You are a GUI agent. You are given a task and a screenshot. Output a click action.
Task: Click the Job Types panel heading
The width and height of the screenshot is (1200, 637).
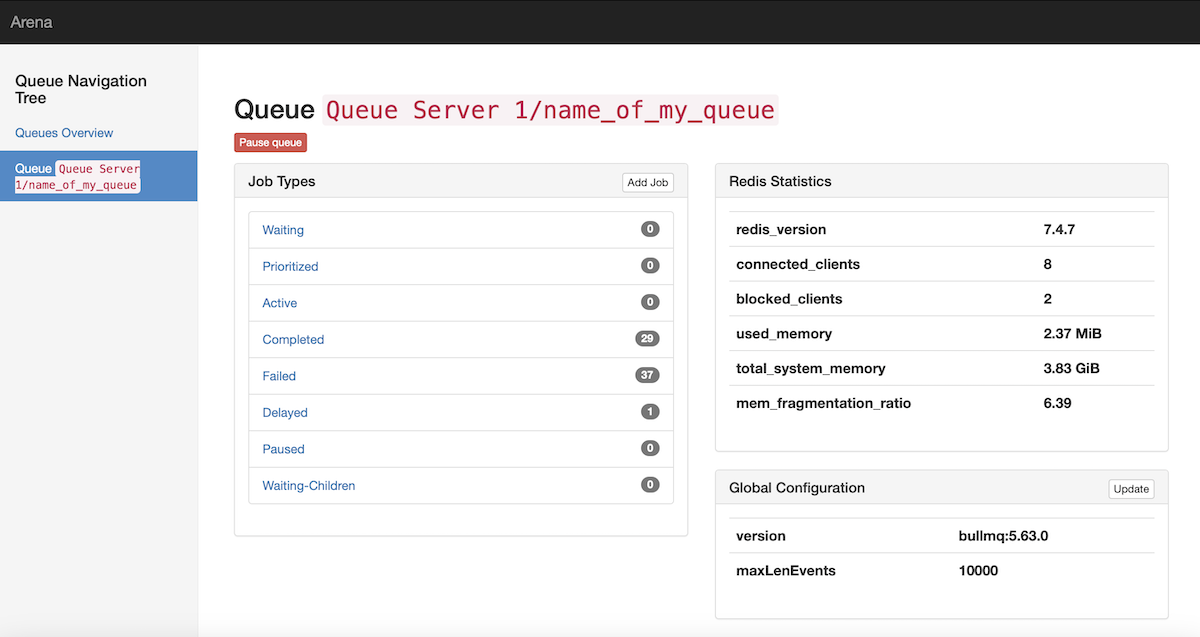coord(281,182)
